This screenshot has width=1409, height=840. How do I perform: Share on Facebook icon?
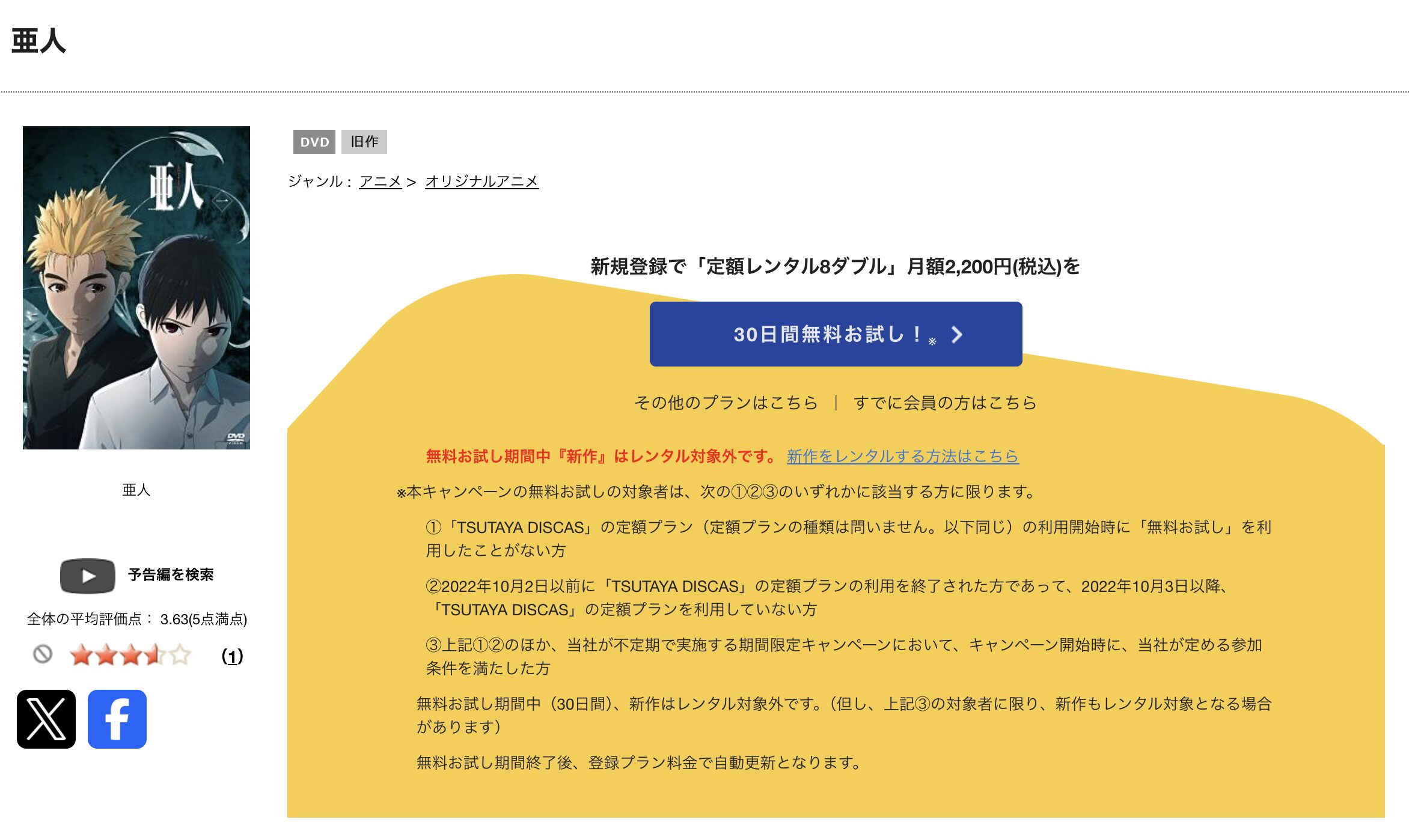[x=117, y=719]
